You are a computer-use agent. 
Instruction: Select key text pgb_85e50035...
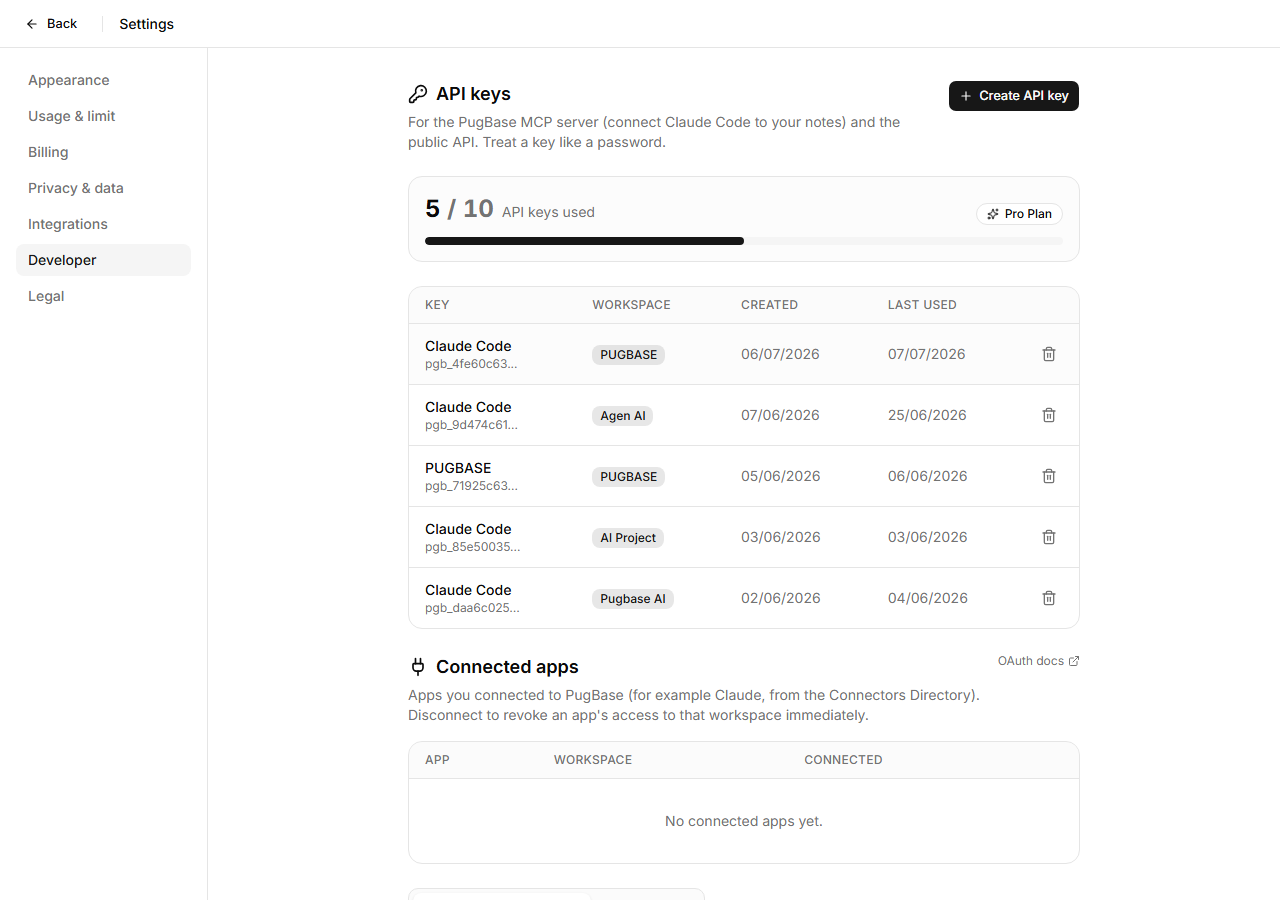click(x=472, y=547)
